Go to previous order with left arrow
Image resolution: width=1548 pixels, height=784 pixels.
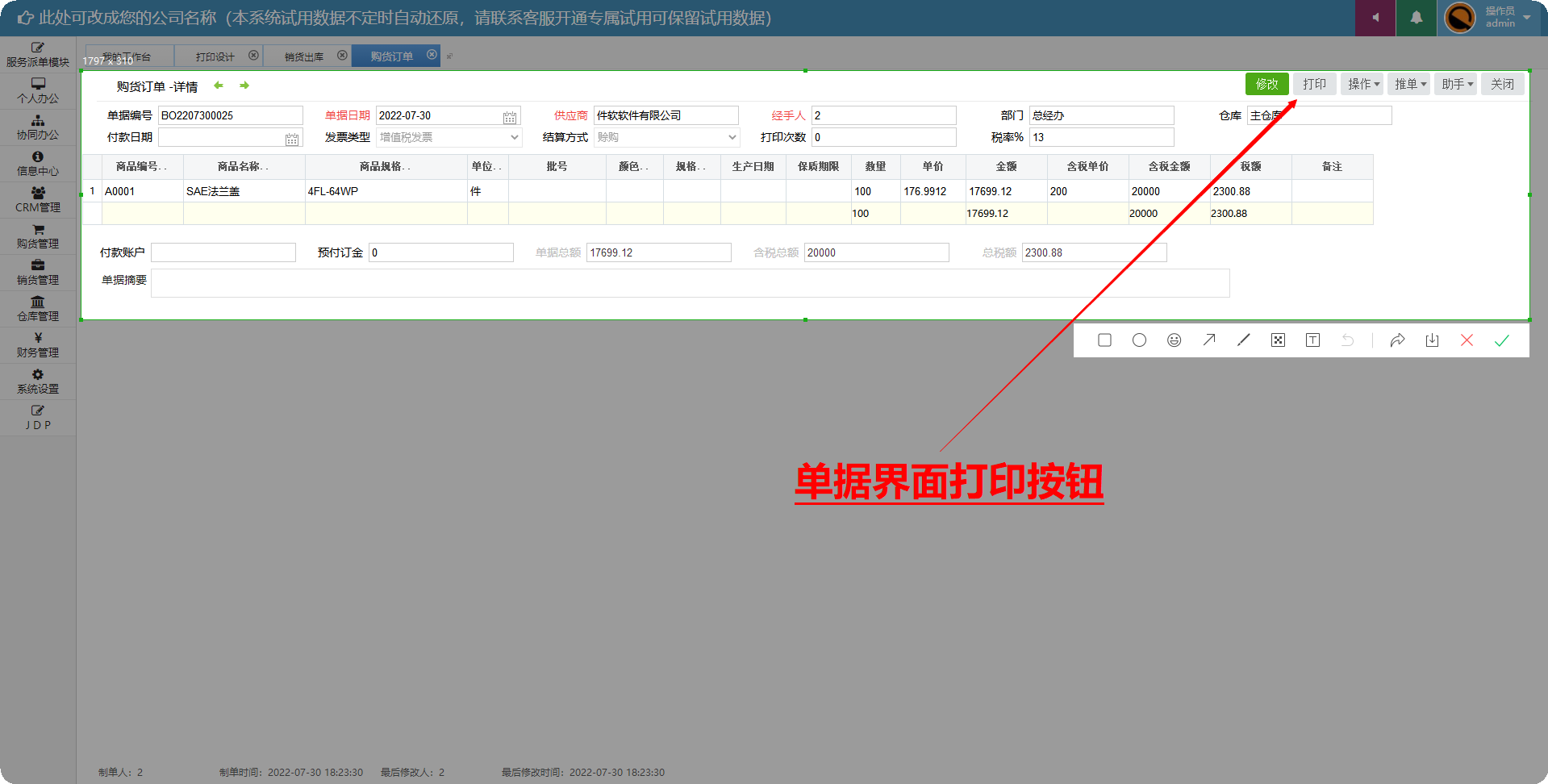219,85
